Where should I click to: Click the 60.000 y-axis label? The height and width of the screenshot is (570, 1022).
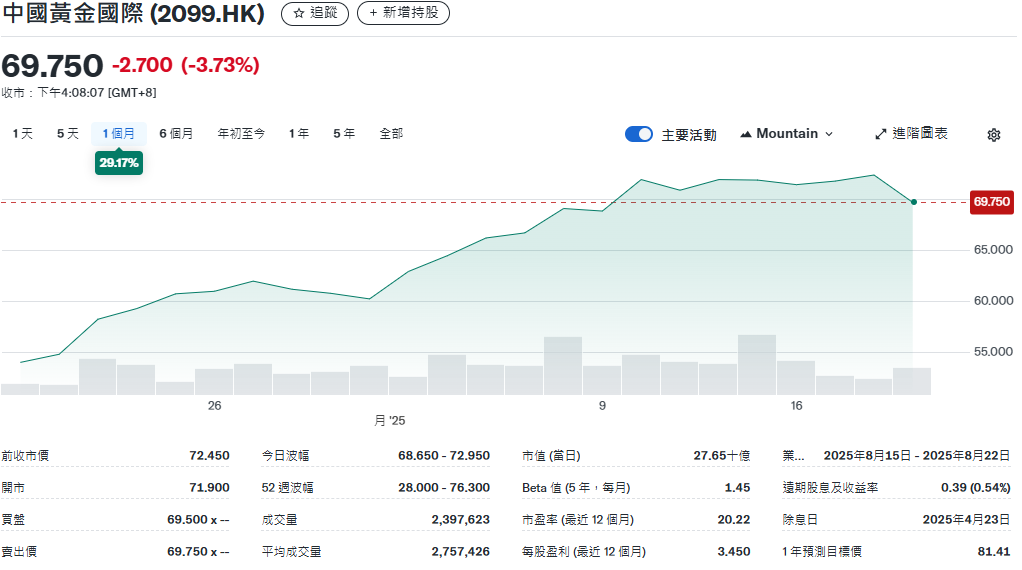[x=993, y=301]
